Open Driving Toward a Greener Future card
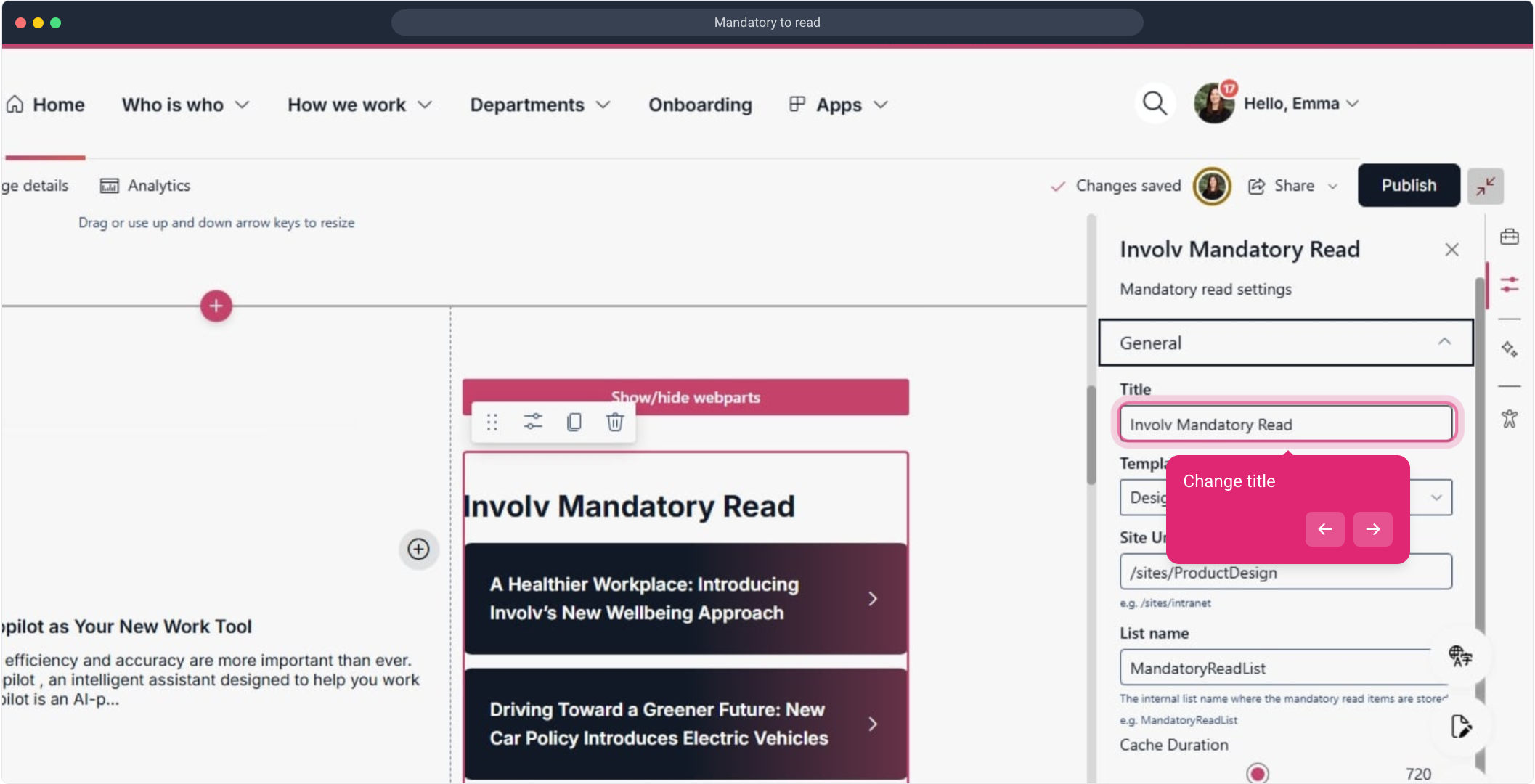This screenshot has height=784, width=1535. click(685, 724)
